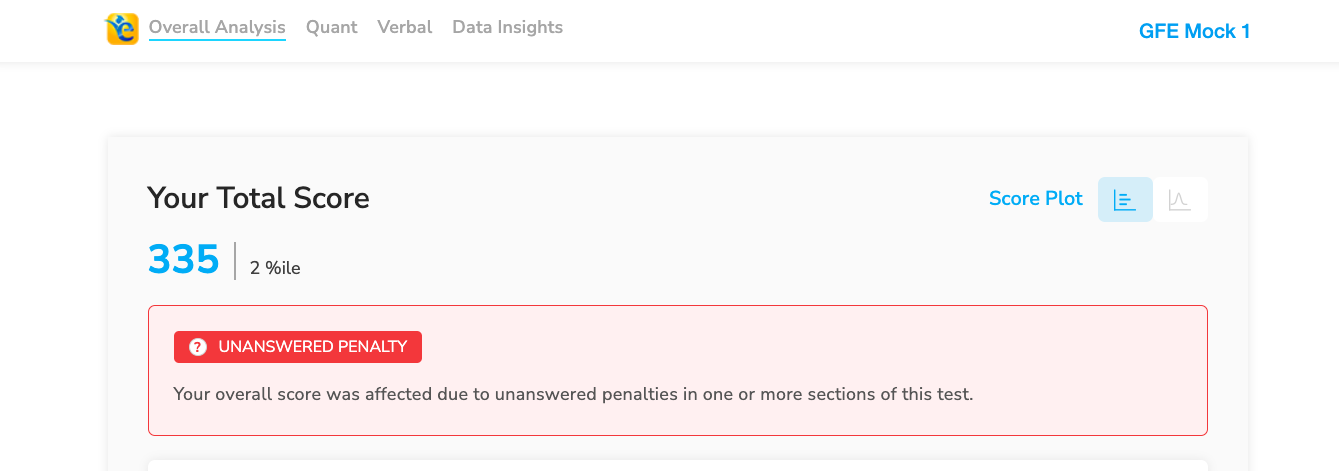Go to the Quant tab

[331, 27]
